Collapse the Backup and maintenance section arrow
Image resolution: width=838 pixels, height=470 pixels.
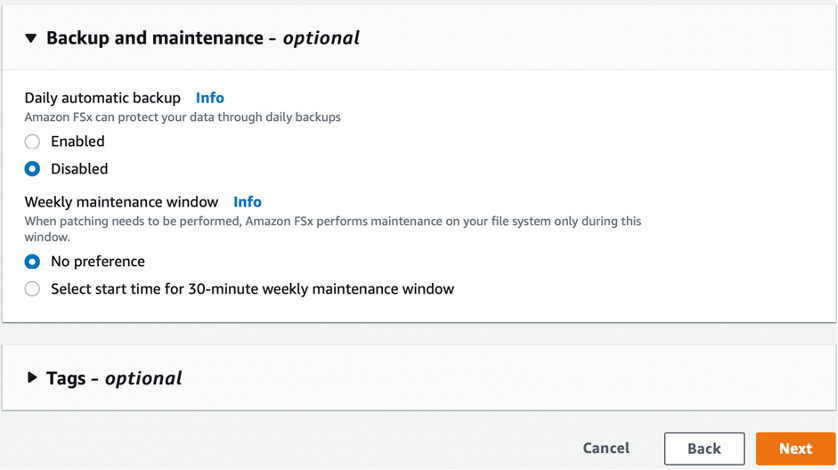click(x=30, y=39)
